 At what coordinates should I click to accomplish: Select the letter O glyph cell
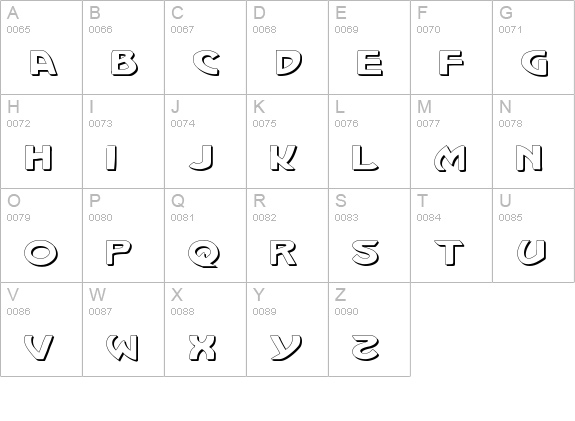[x=41, y=235]
